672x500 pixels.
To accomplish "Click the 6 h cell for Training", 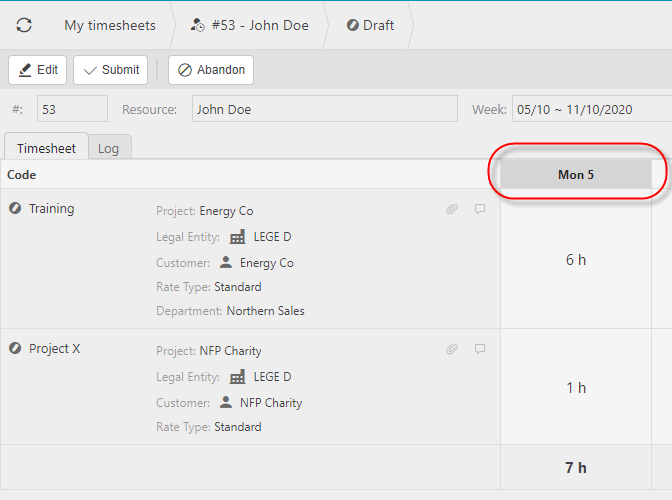I will pos(576,260).
